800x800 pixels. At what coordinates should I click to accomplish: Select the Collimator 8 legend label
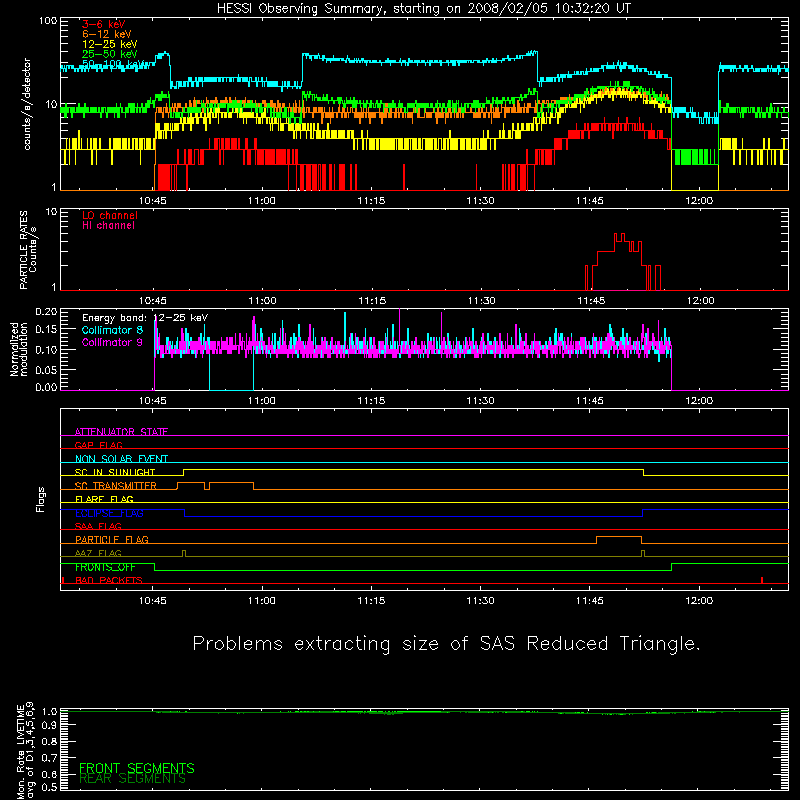click(x=112, y=330)
